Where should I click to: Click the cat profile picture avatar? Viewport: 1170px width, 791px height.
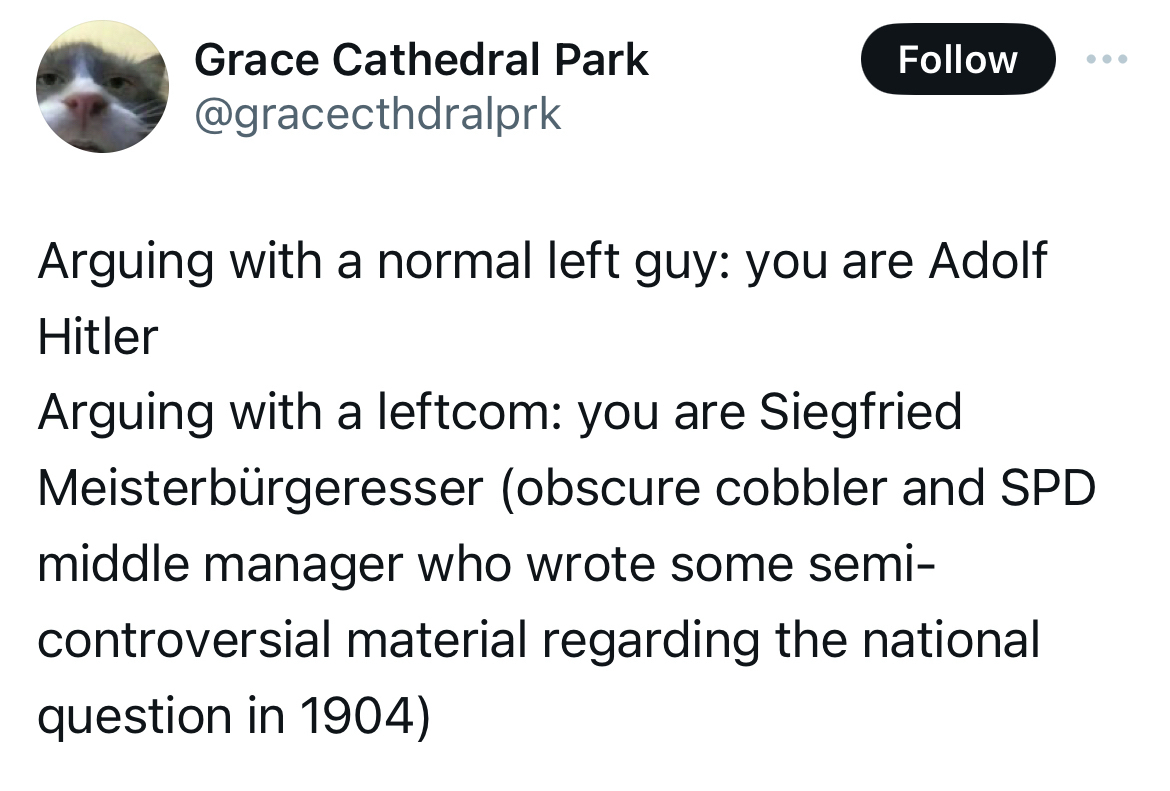pos(103,87)
